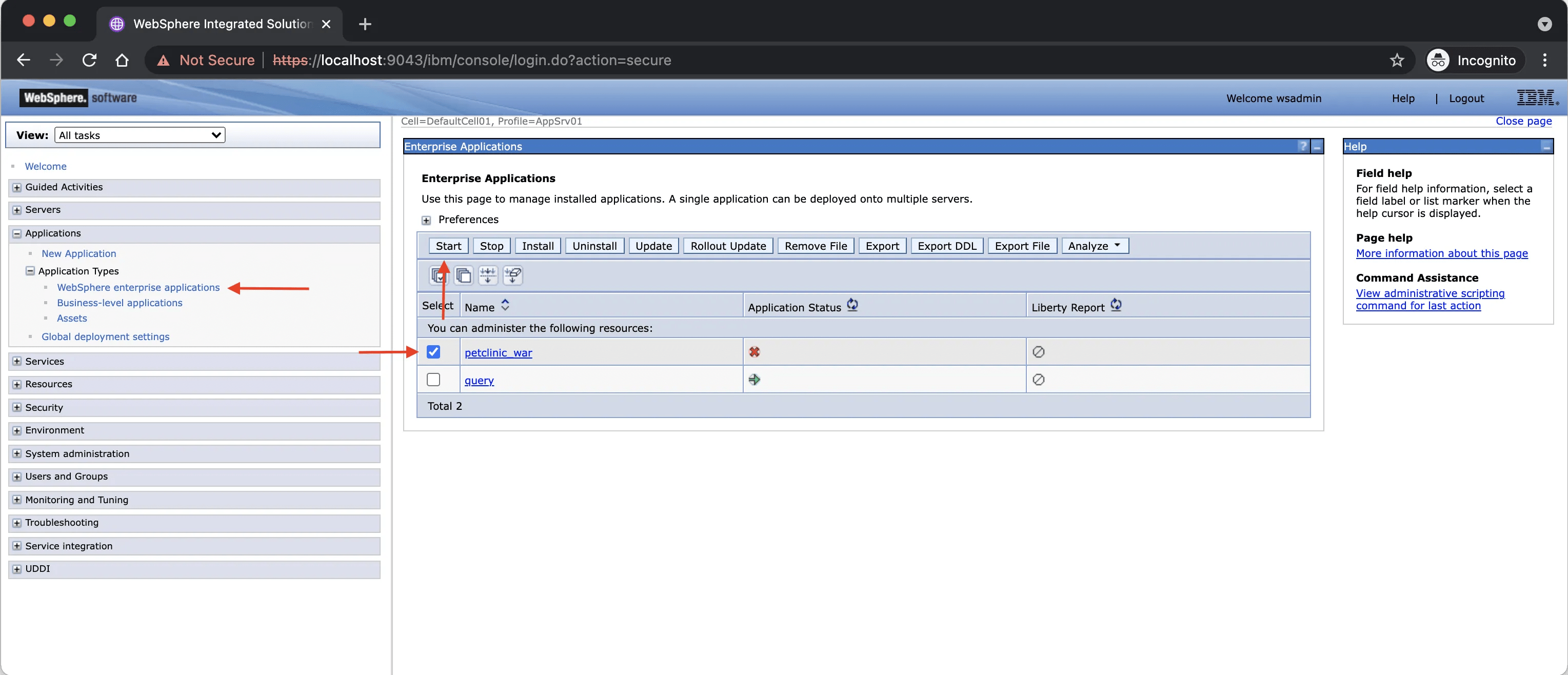This screenshot has width=1568, height=675.
Task: Open the View All tasks dropdown
Action: click(x=140, y=134)
